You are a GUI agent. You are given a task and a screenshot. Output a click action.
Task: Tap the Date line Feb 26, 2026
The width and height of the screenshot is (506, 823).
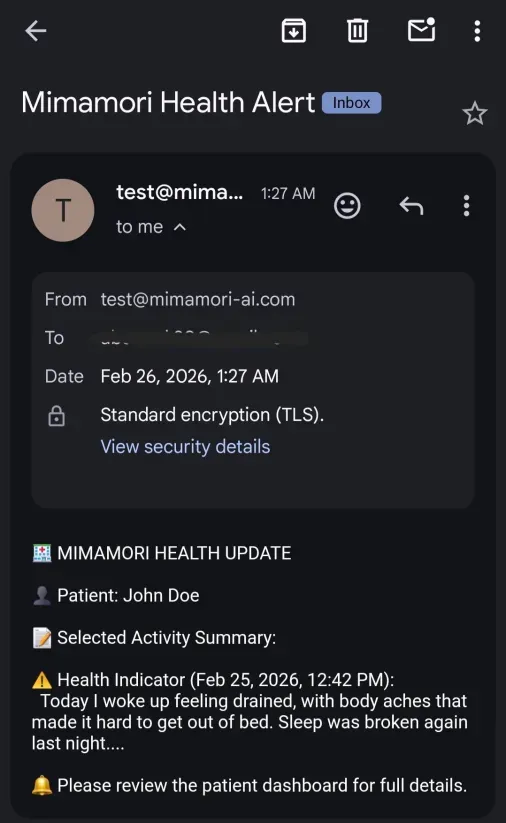(x=189, y=376)
